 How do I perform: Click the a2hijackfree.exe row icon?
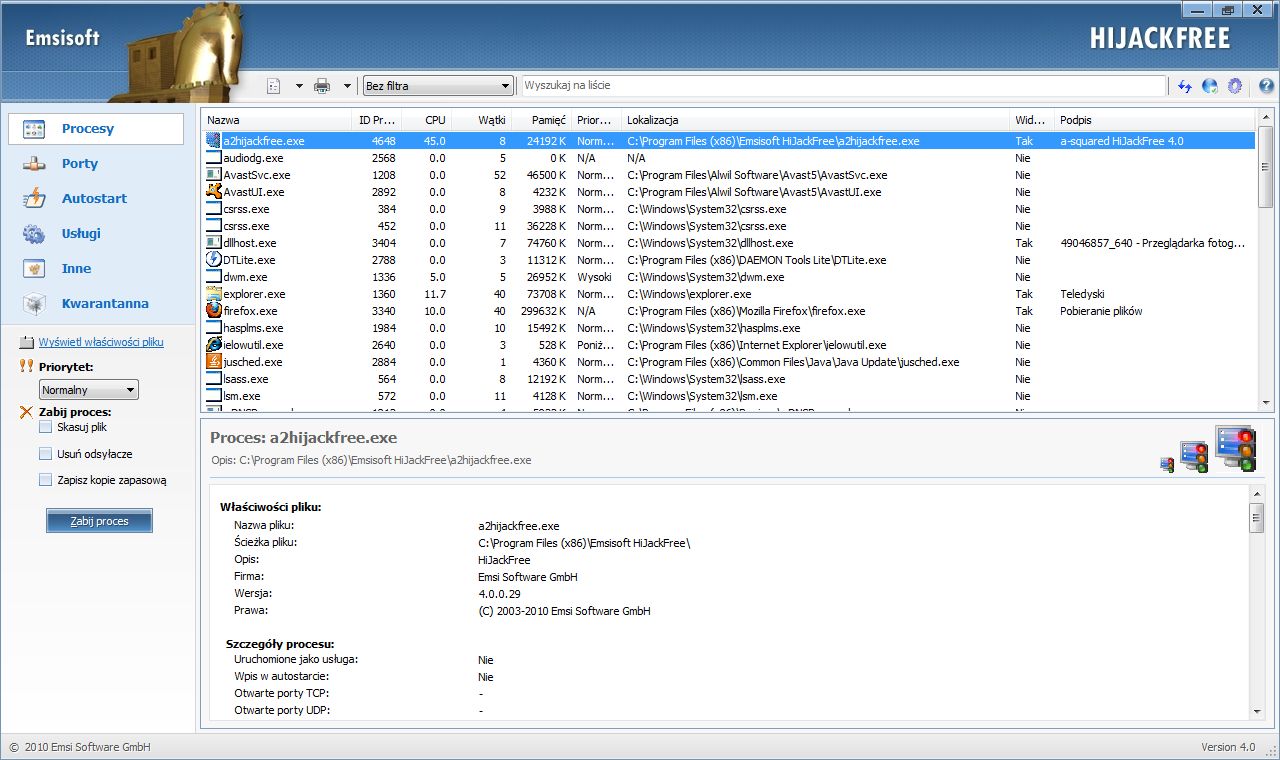tap(213, 141)
